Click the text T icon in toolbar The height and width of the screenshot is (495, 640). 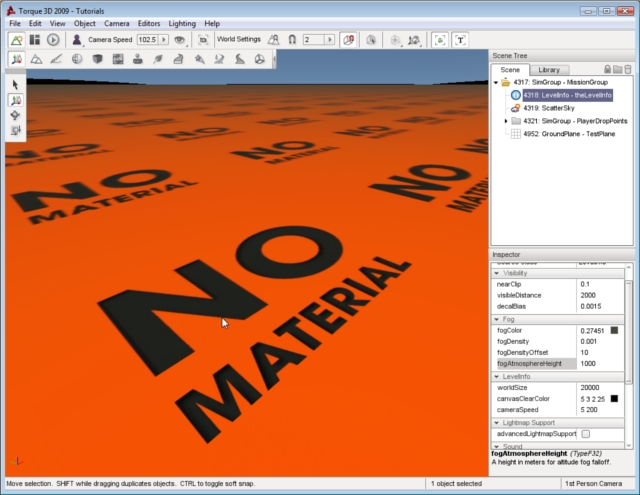[461, 40]
